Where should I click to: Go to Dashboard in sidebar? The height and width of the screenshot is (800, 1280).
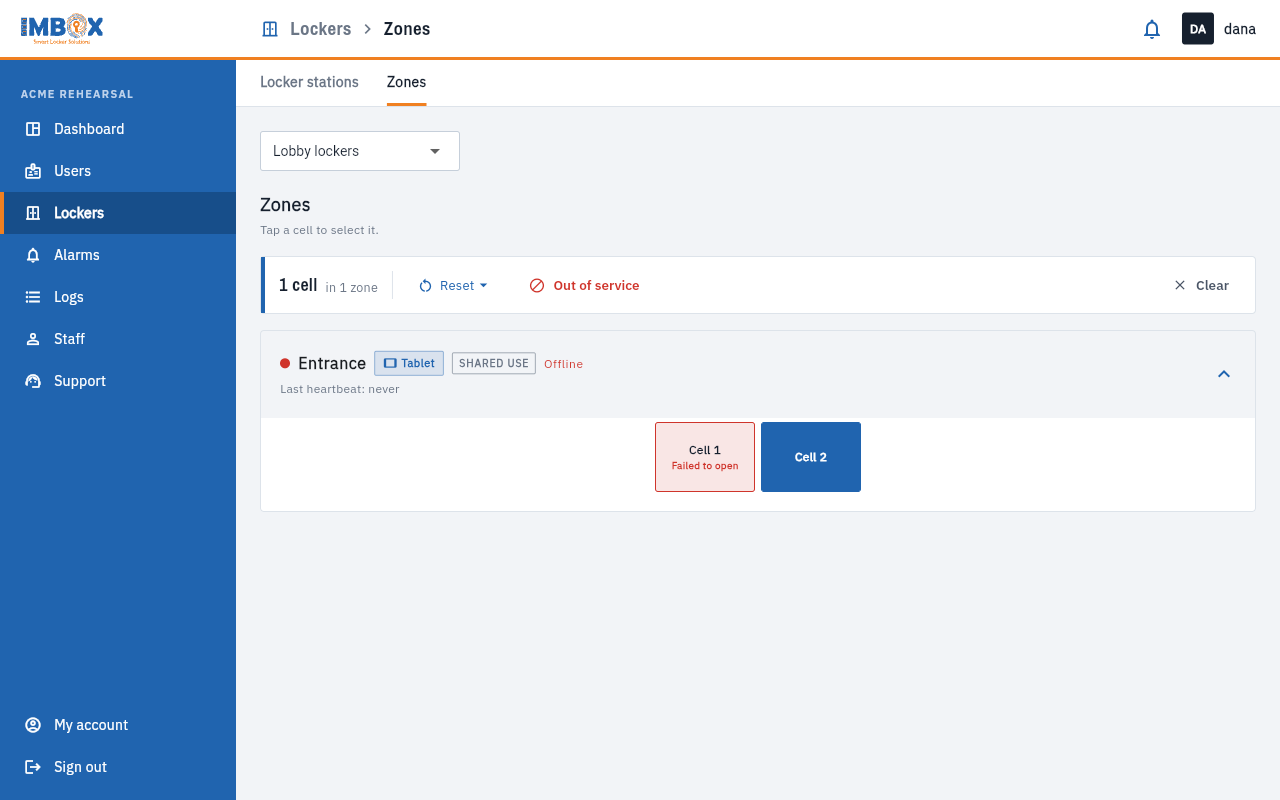pyautogui.click(x=118, y=129)
